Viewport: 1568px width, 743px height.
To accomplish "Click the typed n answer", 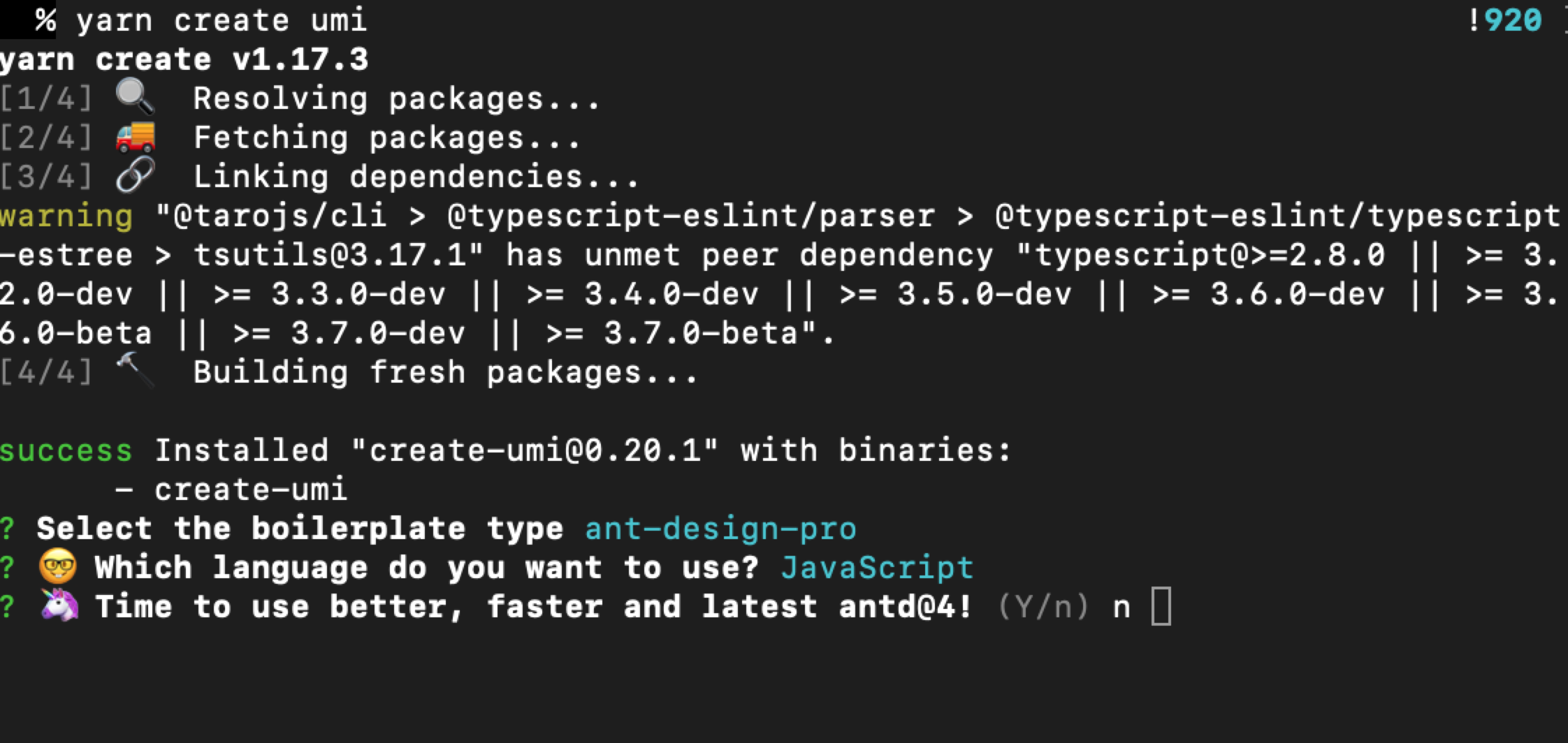I will click(1121, 609).
